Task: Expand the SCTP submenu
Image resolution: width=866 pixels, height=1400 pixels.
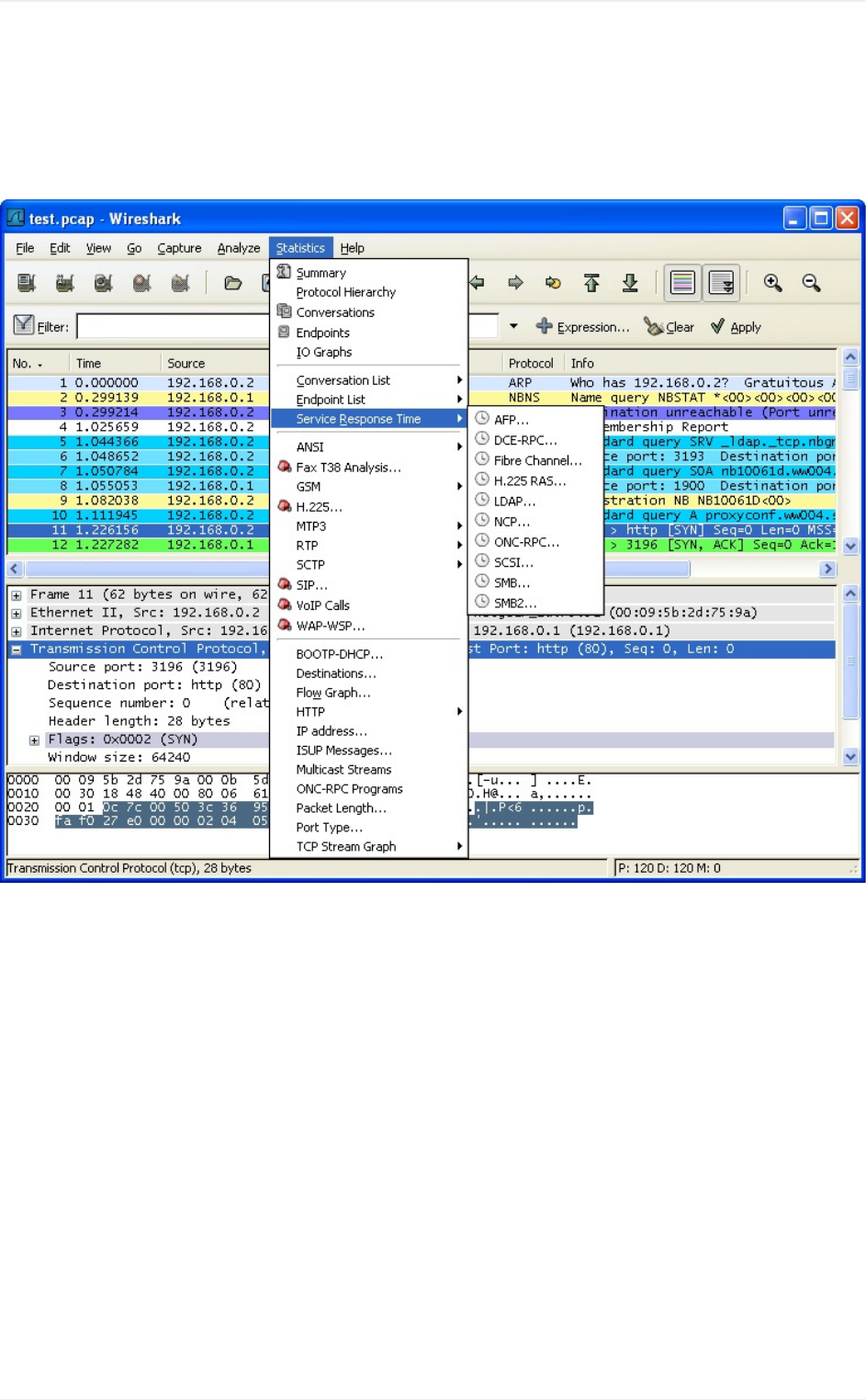Action: [x=369, y=565]
